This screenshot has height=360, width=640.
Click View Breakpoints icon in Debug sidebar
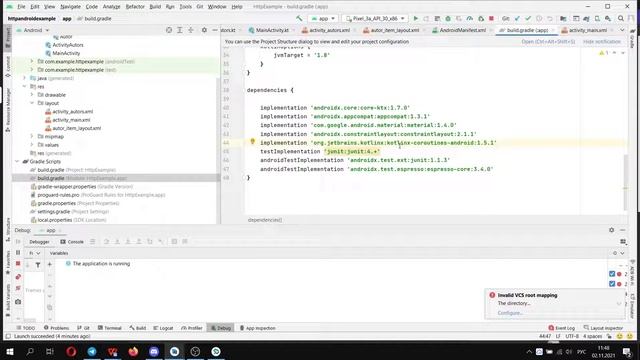pos(18,277)
